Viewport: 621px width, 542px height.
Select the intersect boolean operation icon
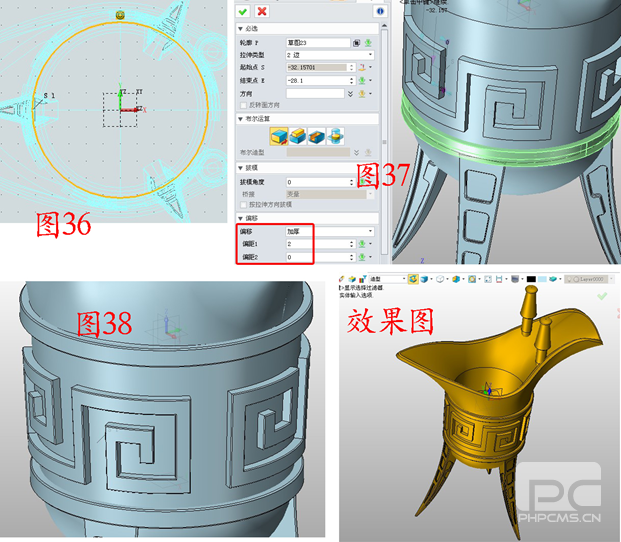334,134
